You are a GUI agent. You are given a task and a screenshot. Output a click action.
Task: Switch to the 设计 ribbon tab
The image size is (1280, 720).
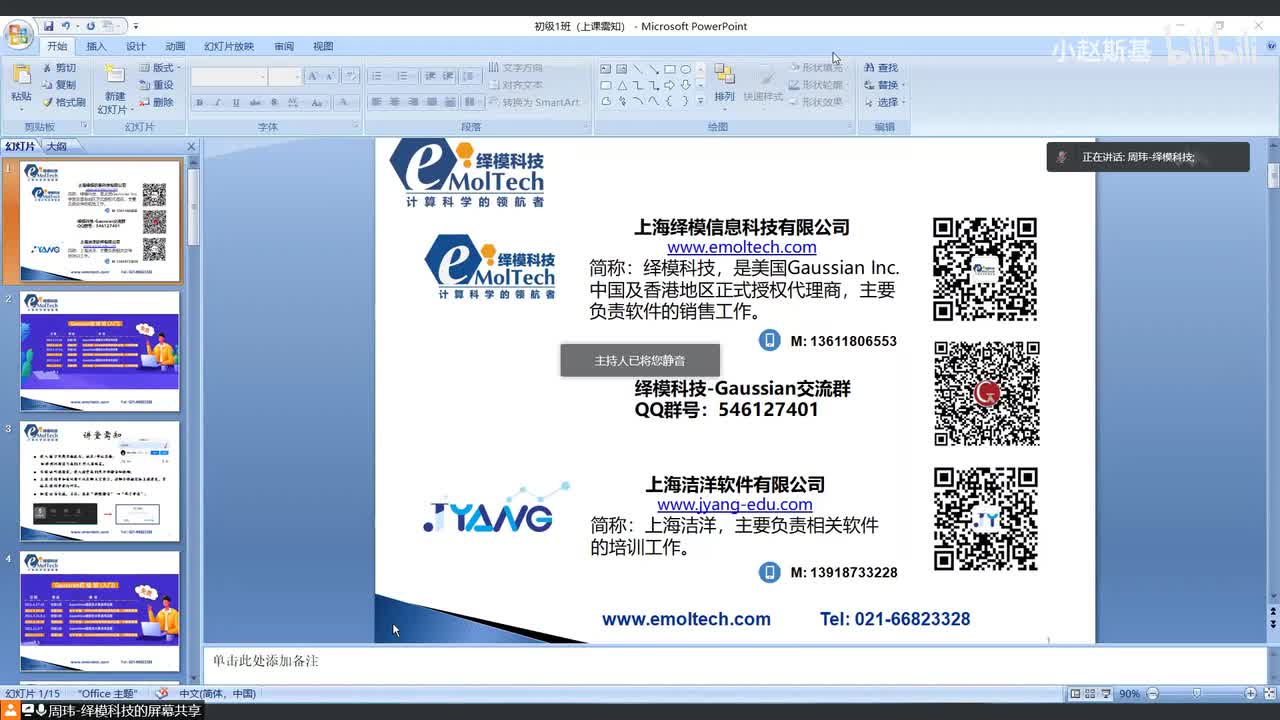coord(136,46)
